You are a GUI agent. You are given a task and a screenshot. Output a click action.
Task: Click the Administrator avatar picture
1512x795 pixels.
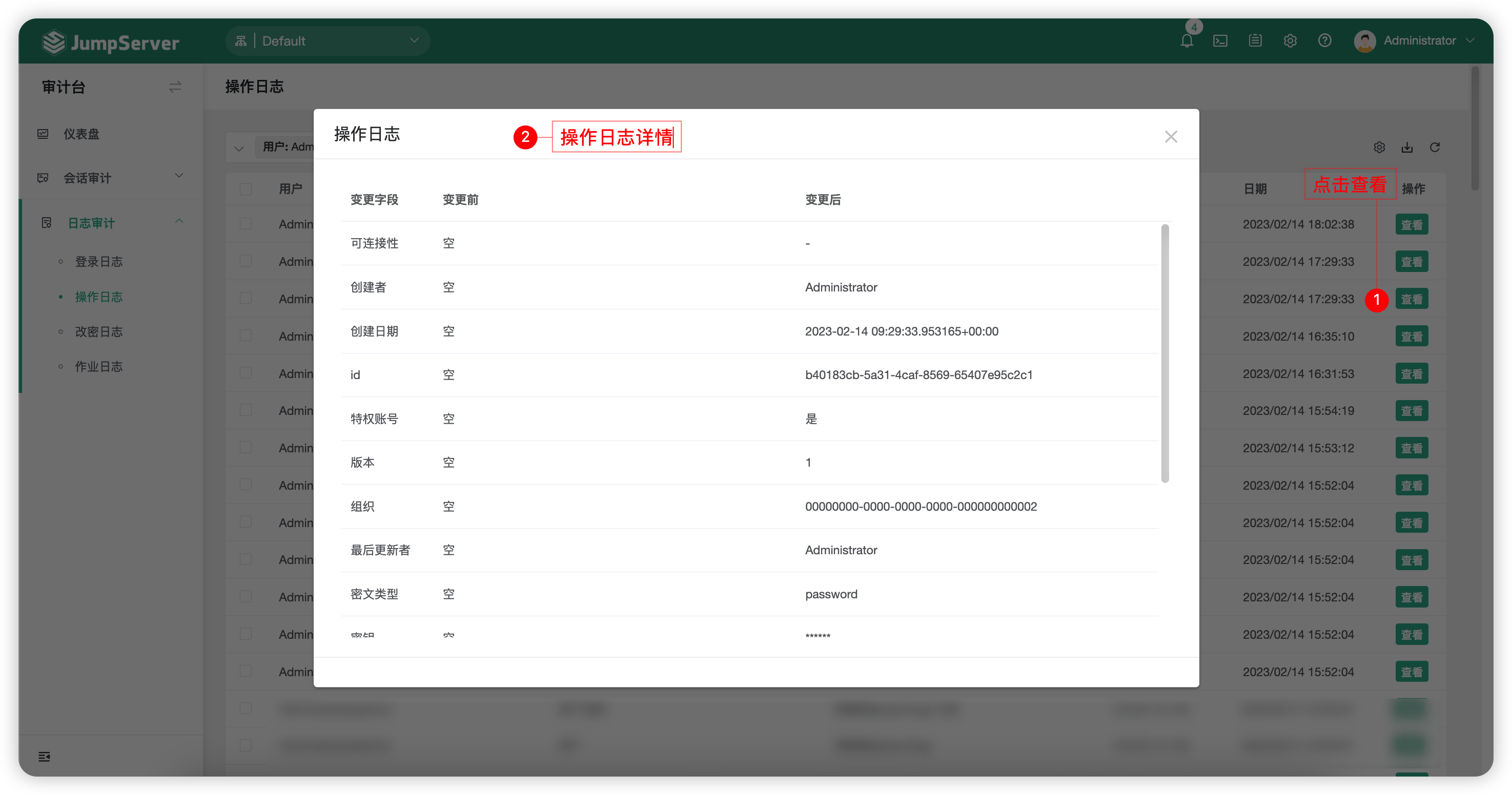pos(1365,40)
